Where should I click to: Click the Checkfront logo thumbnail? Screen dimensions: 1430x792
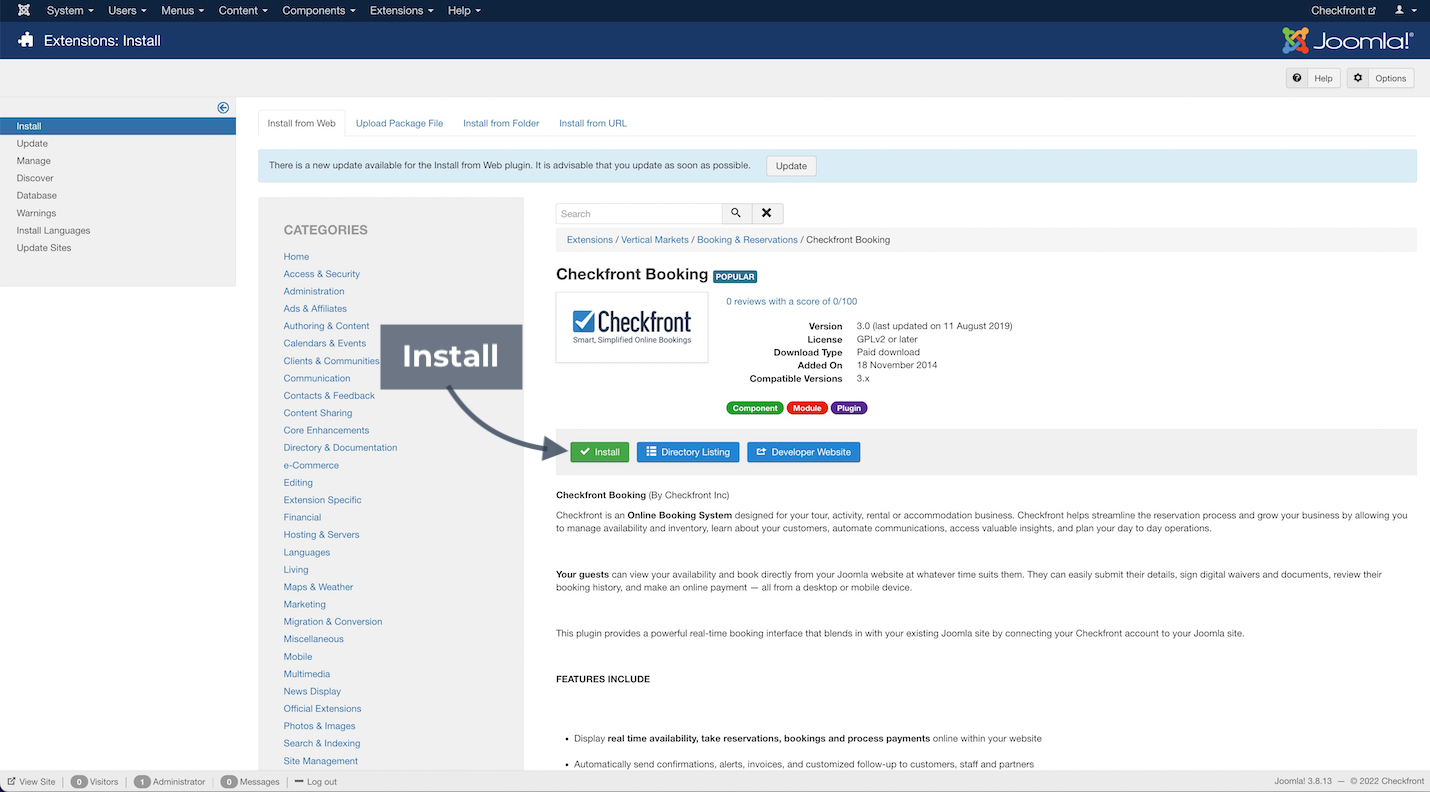point(632,327)
